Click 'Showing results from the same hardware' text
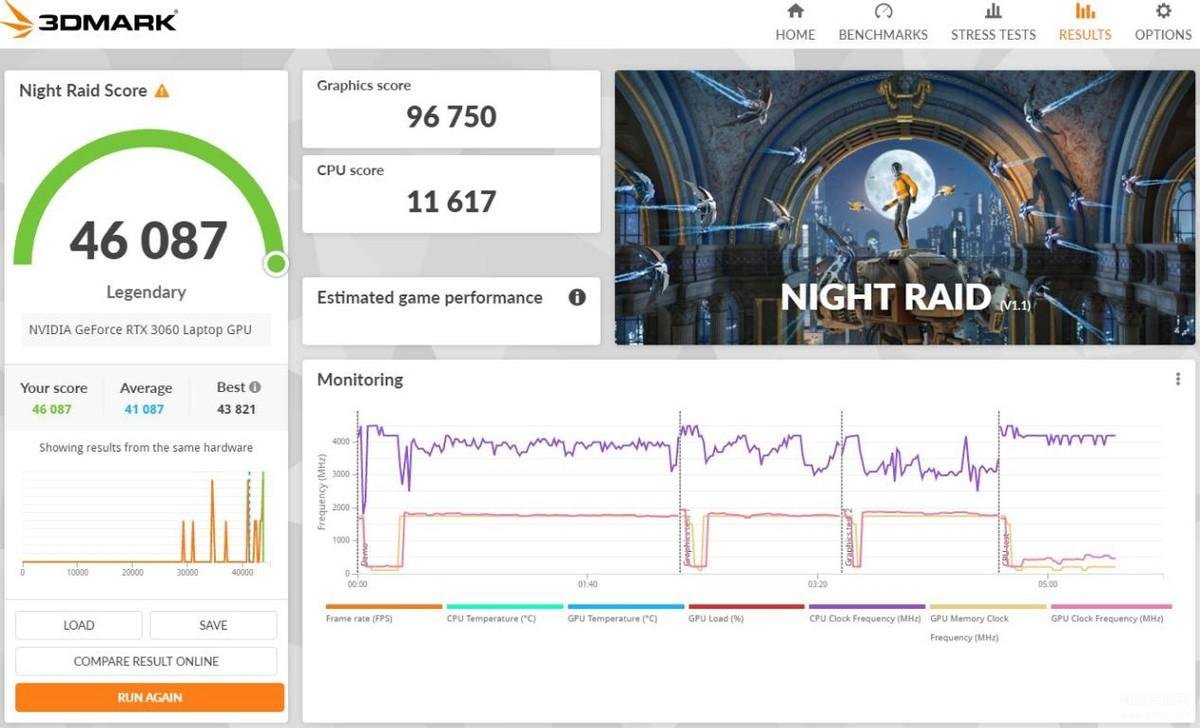 [x=146, y=448]
